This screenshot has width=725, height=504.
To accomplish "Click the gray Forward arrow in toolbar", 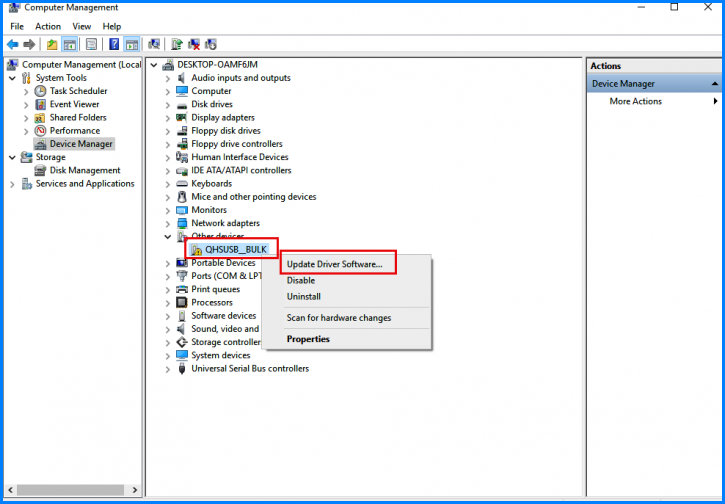I will pyautogui.click(x=29, y=44).
